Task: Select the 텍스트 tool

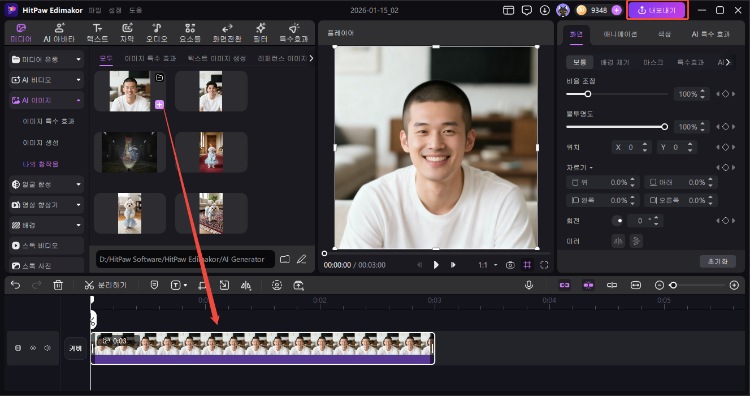Action: (x=97, y=33)
